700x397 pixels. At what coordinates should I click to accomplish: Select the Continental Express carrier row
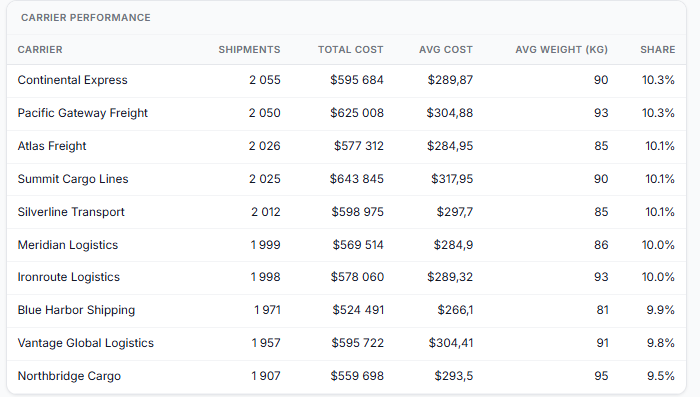pyautogui.click(x=346, y=80)
